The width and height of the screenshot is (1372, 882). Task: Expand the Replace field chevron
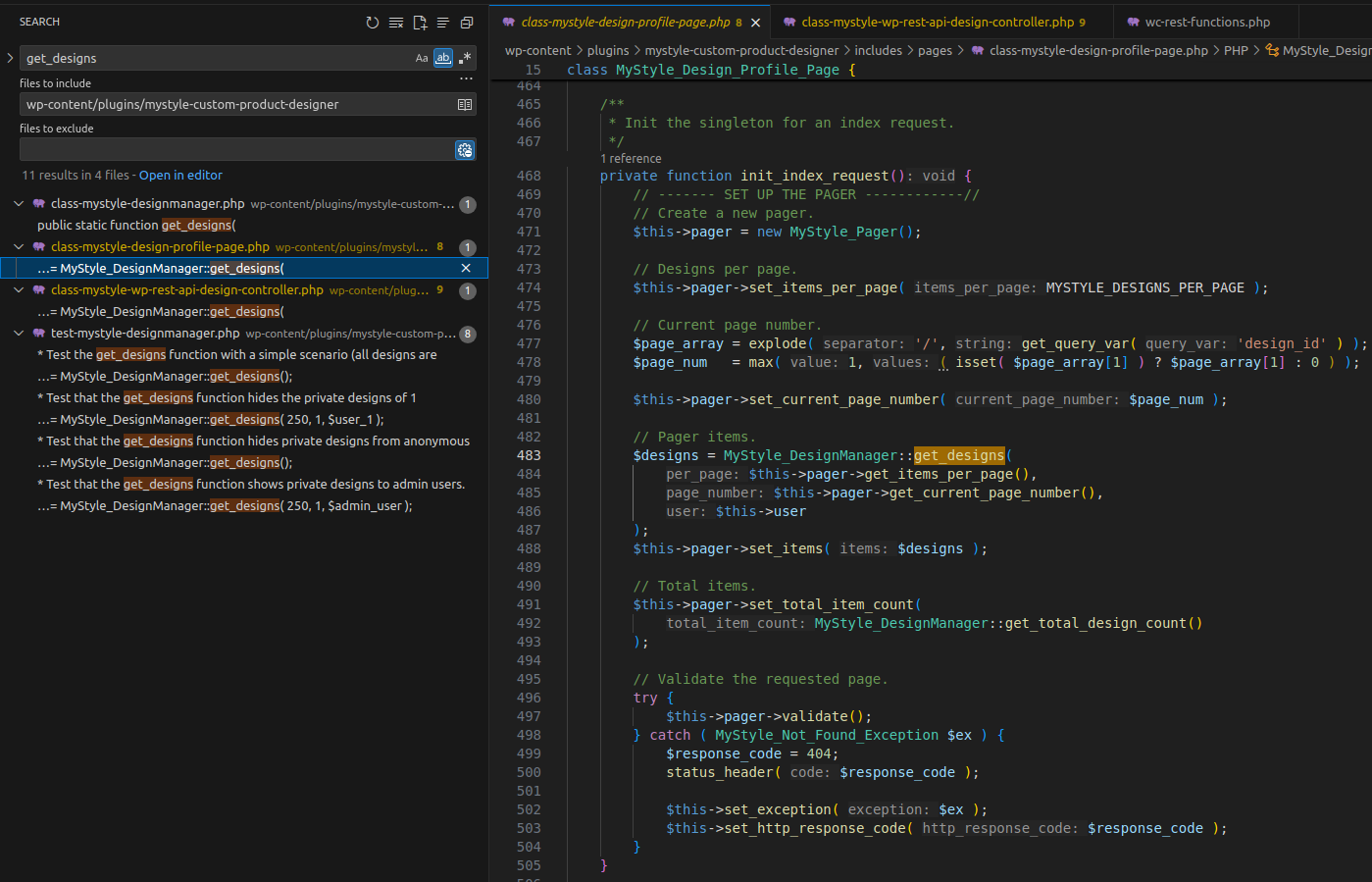10,58
